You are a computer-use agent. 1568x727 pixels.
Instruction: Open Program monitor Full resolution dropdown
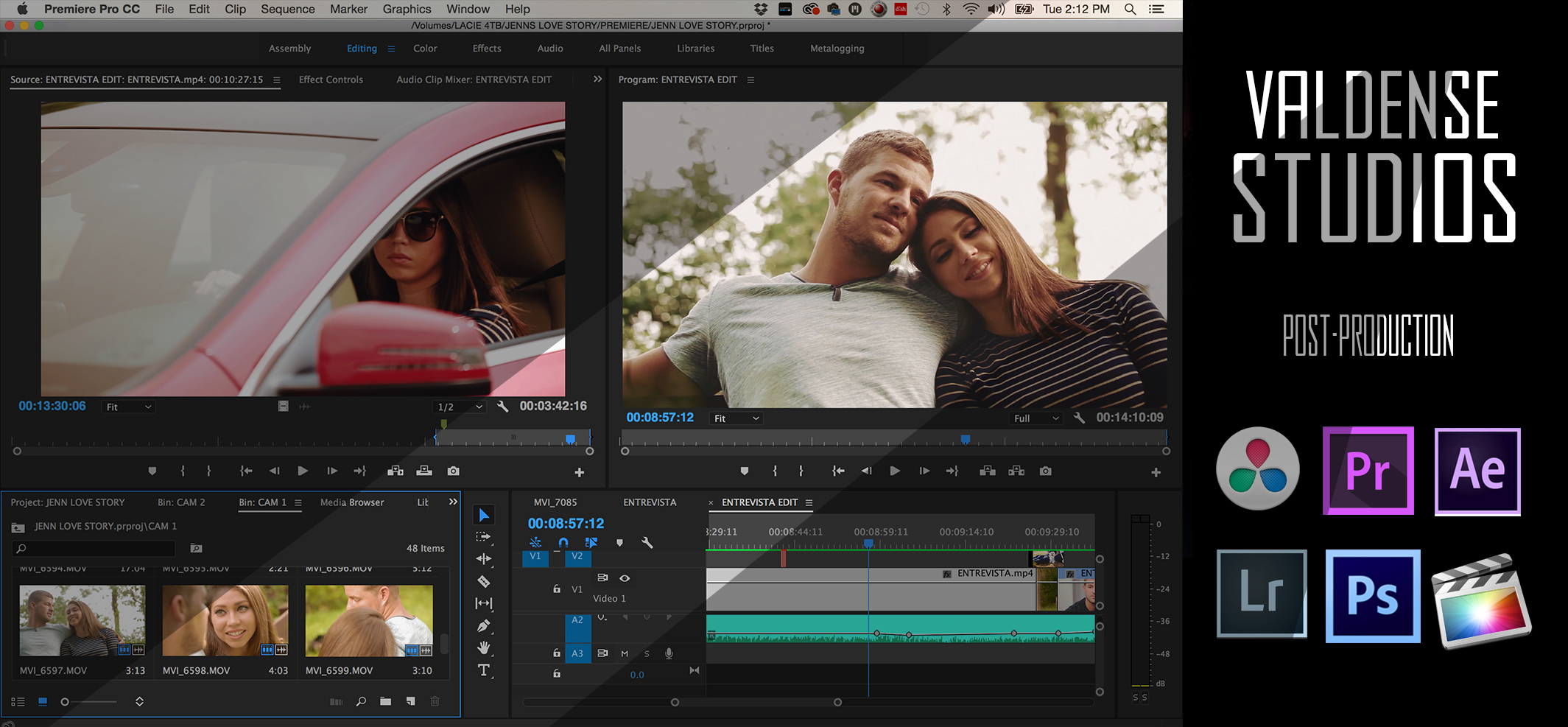pos(1036,418)
